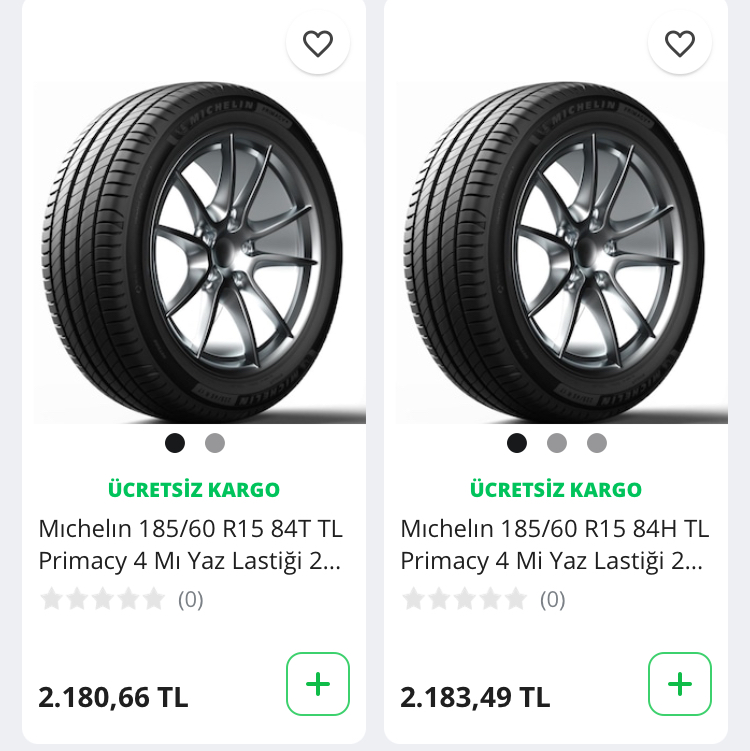Show second image of the 84H tire
The image size is (750, 751).
(x=557, y=443)
